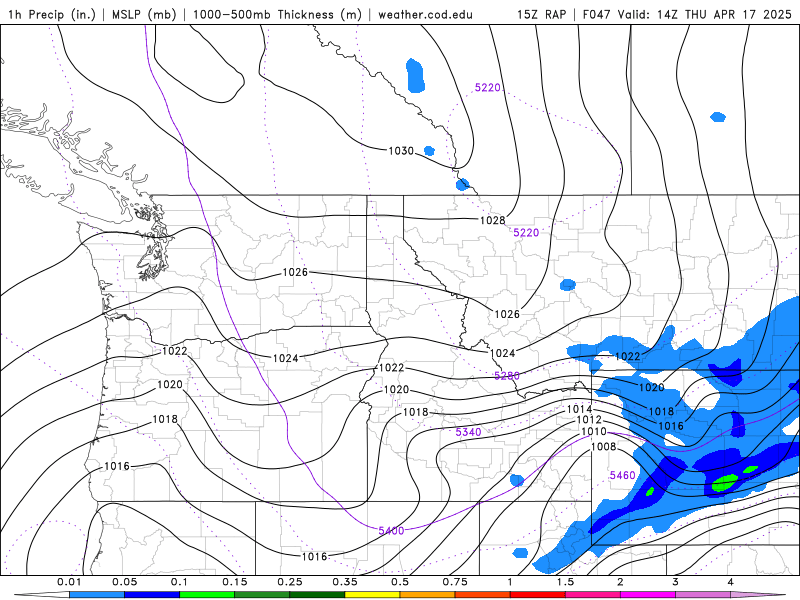800x600 pixels.
Task: Pick the lavender 3–4 legend swatch
Action: (x=703, y=595)
